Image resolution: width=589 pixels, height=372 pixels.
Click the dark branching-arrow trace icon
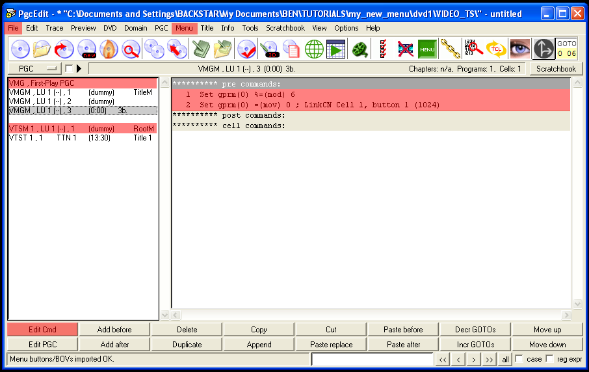(x=544, y=49)
